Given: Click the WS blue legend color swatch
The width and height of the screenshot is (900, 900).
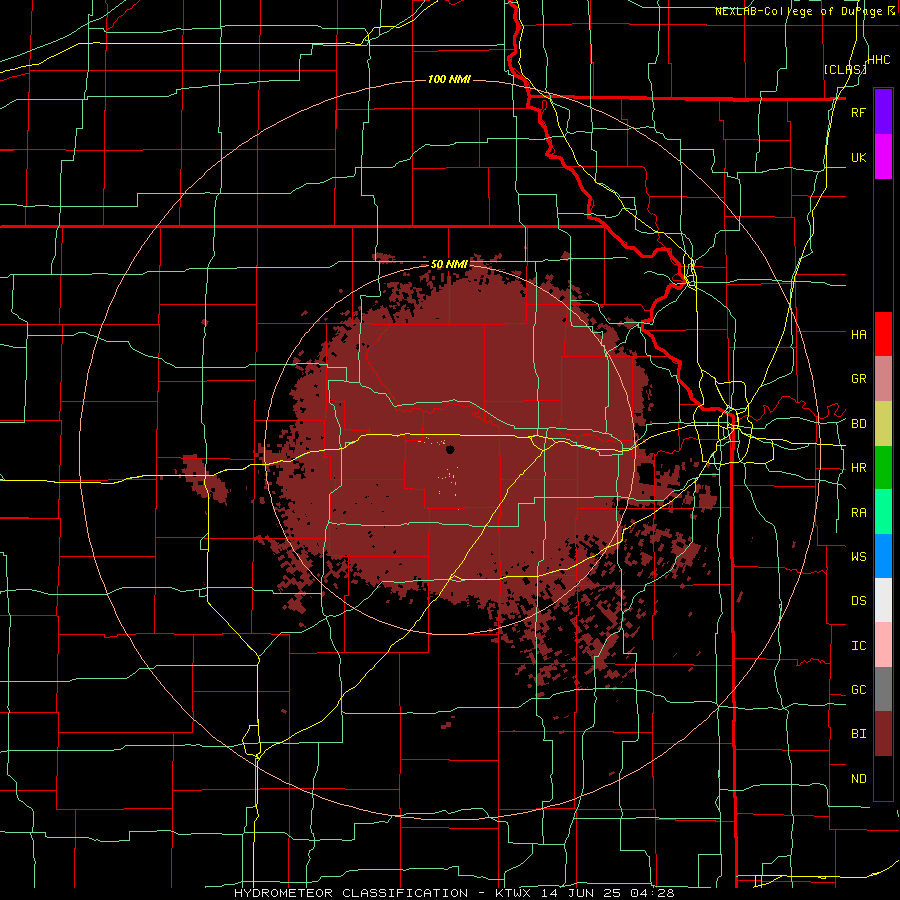Looking at the screenshot, I should pos(883,556).
